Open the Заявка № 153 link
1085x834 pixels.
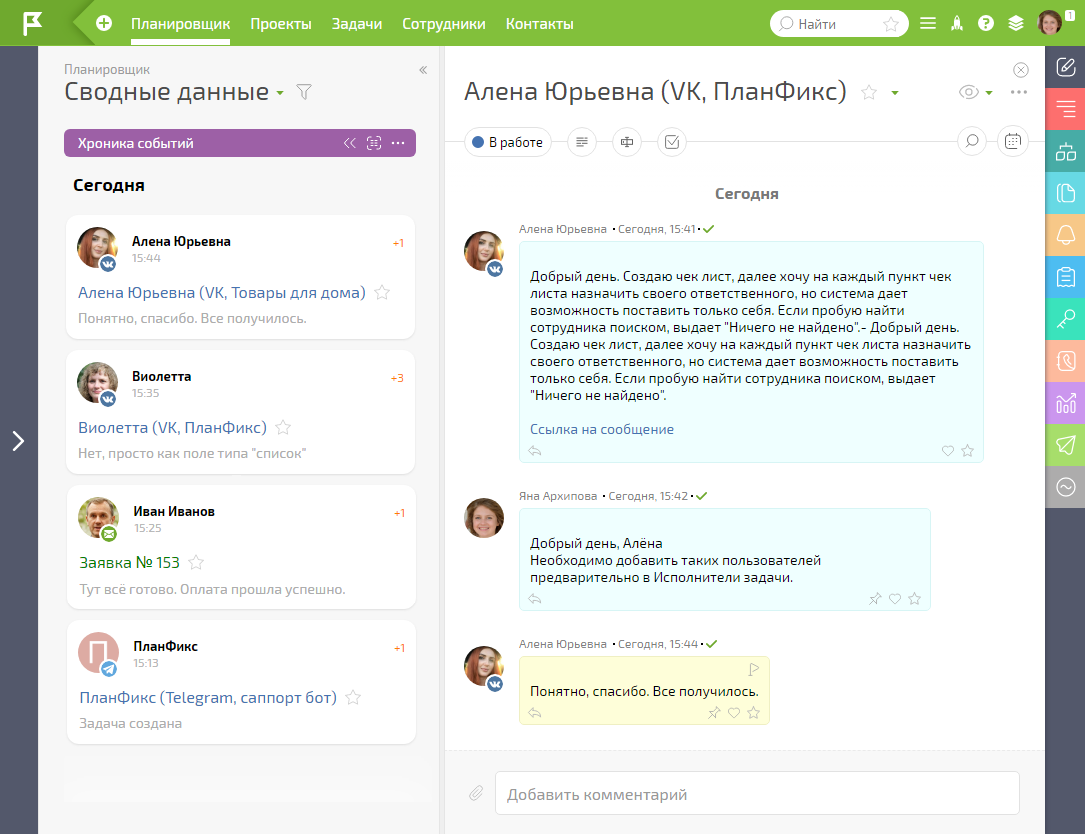129,563
